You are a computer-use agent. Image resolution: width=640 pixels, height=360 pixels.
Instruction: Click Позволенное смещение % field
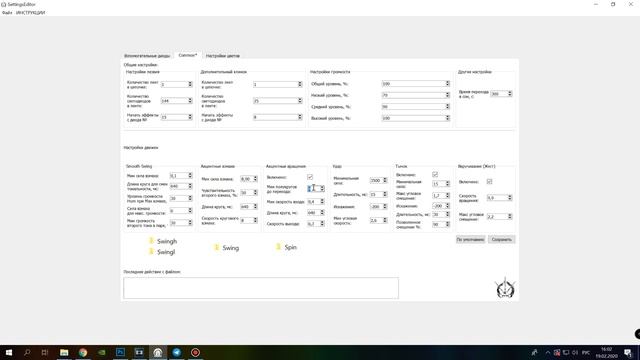tap(441, 224)
